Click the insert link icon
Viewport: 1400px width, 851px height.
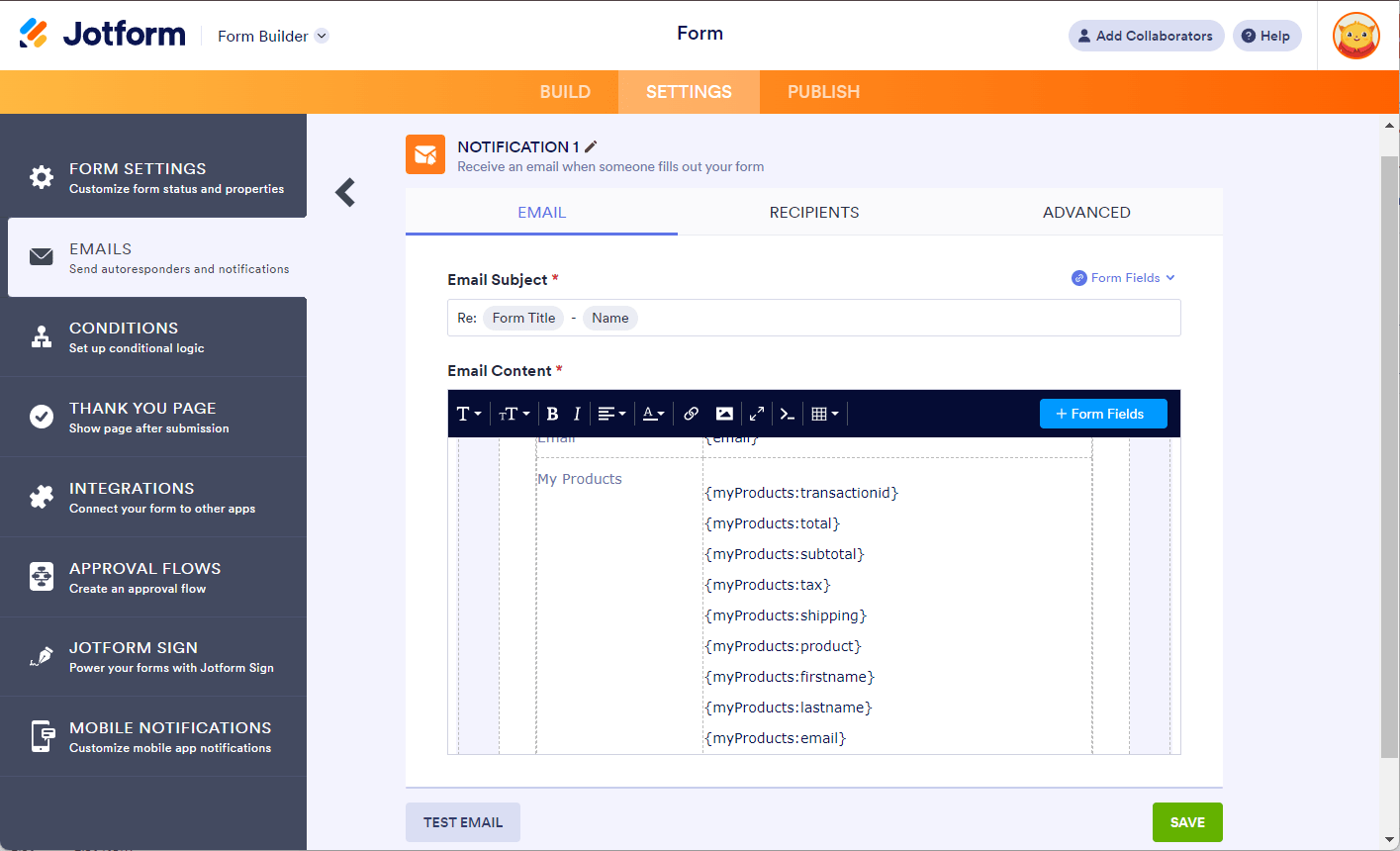tap(692, 414)
